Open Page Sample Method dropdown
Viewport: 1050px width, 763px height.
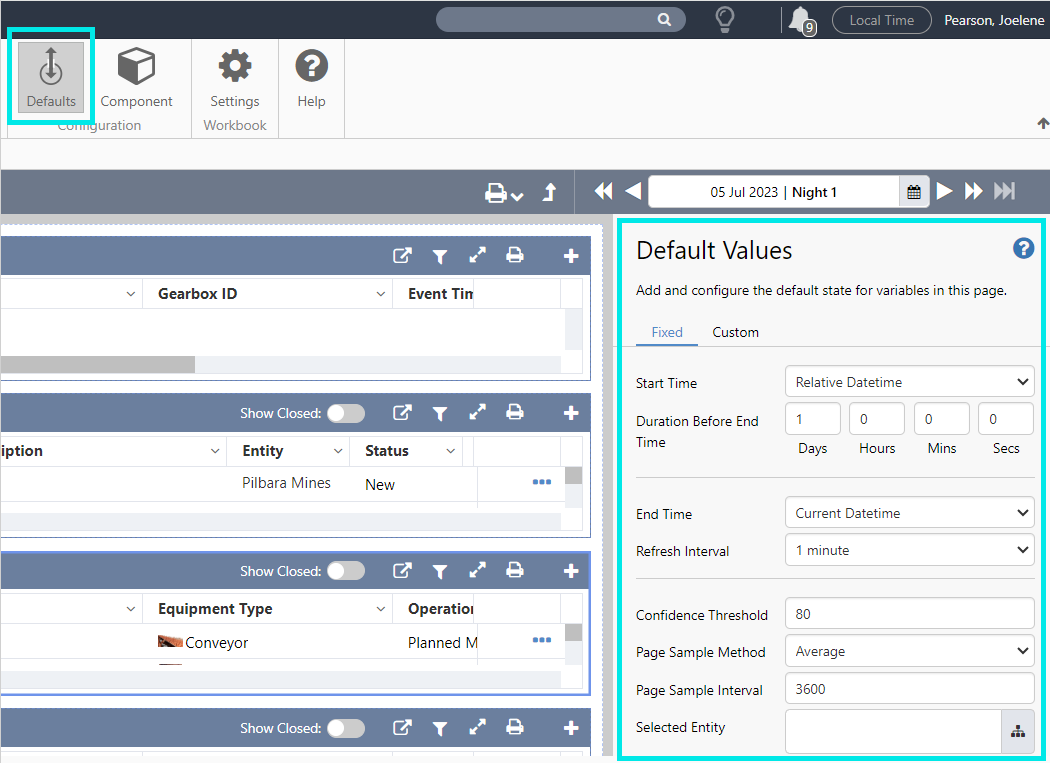[909, 651]
